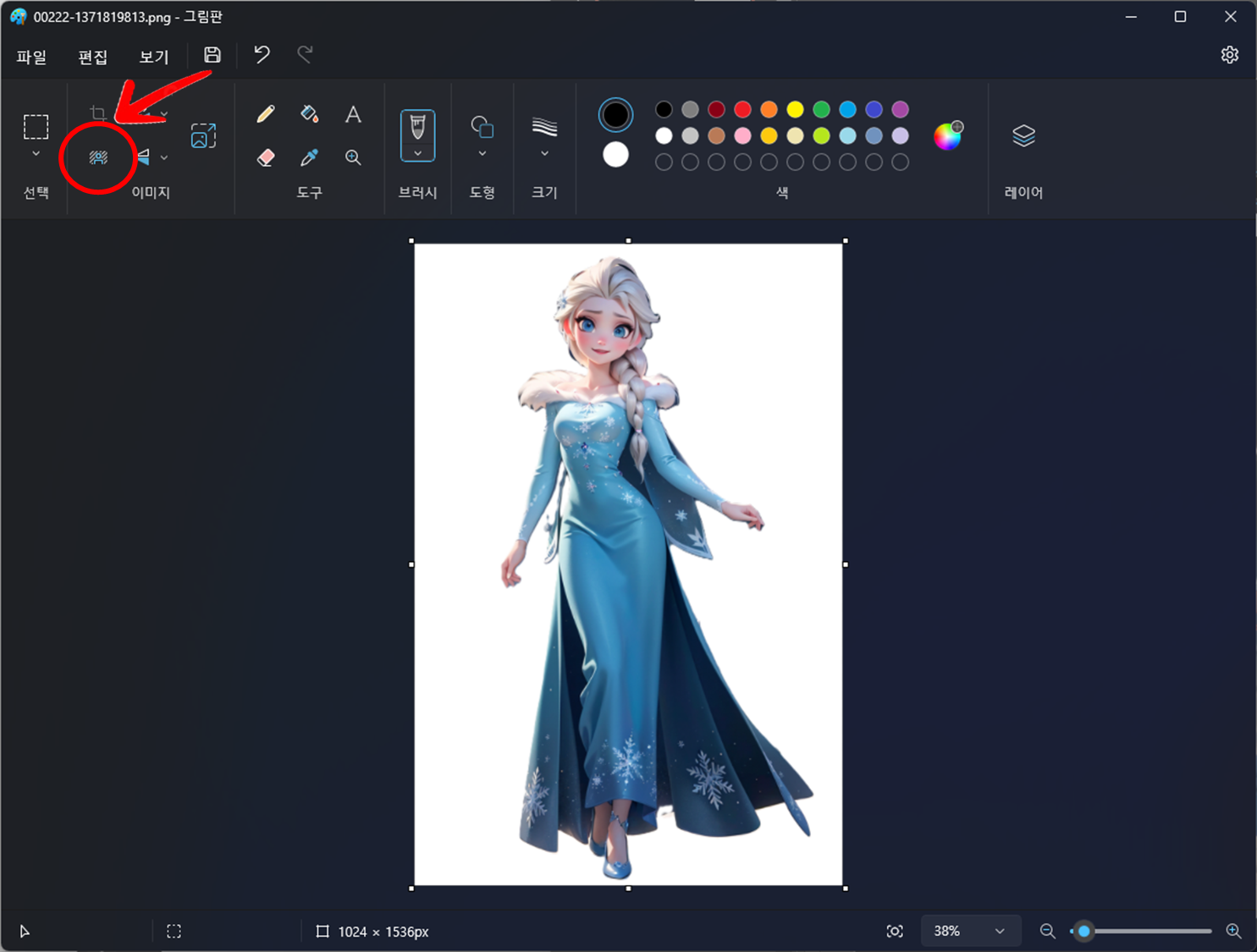Click the Shapes icon
The height and width of the screenshot is (952, 1257).
click(482, 127)
